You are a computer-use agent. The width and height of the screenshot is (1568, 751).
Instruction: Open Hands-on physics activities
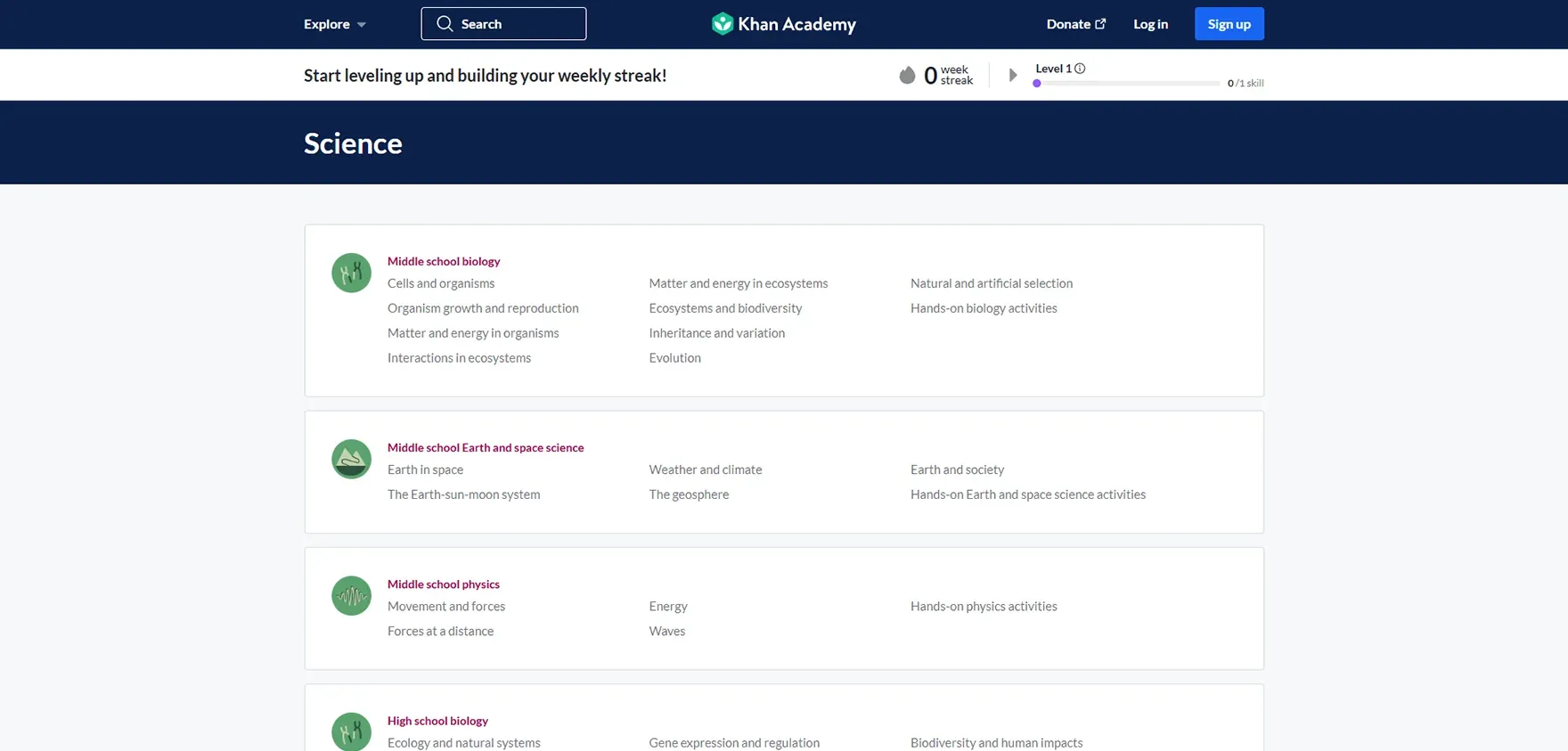[x=984, y=606]
